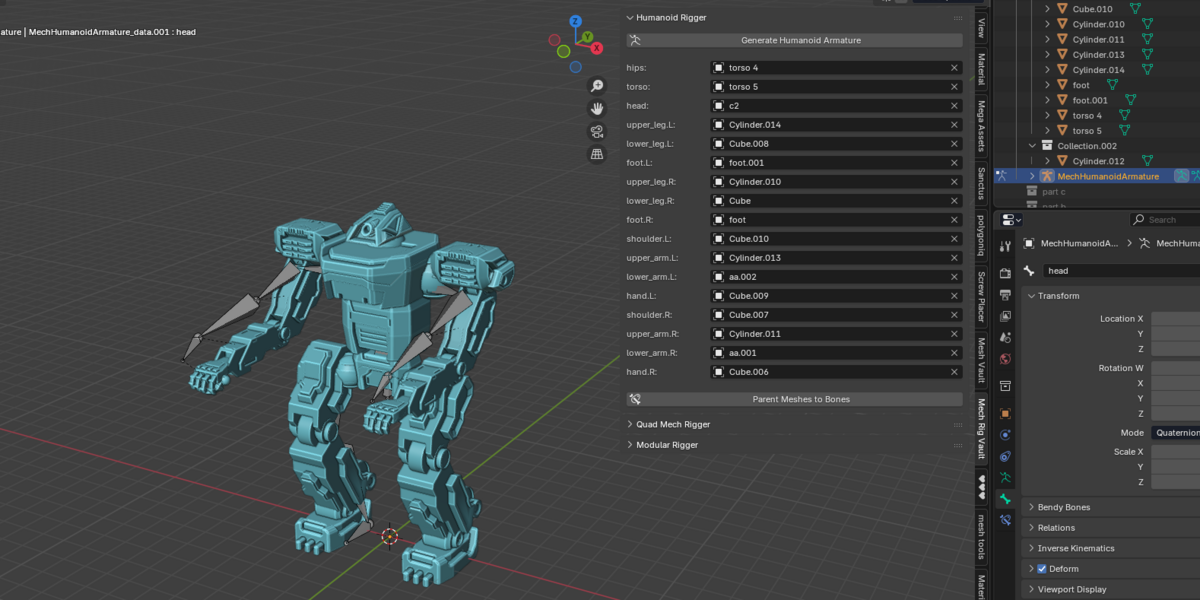Open Rotation Mode Quaternion dropdown
This screenshot has width=1200, height=600.
point(1175,433)
